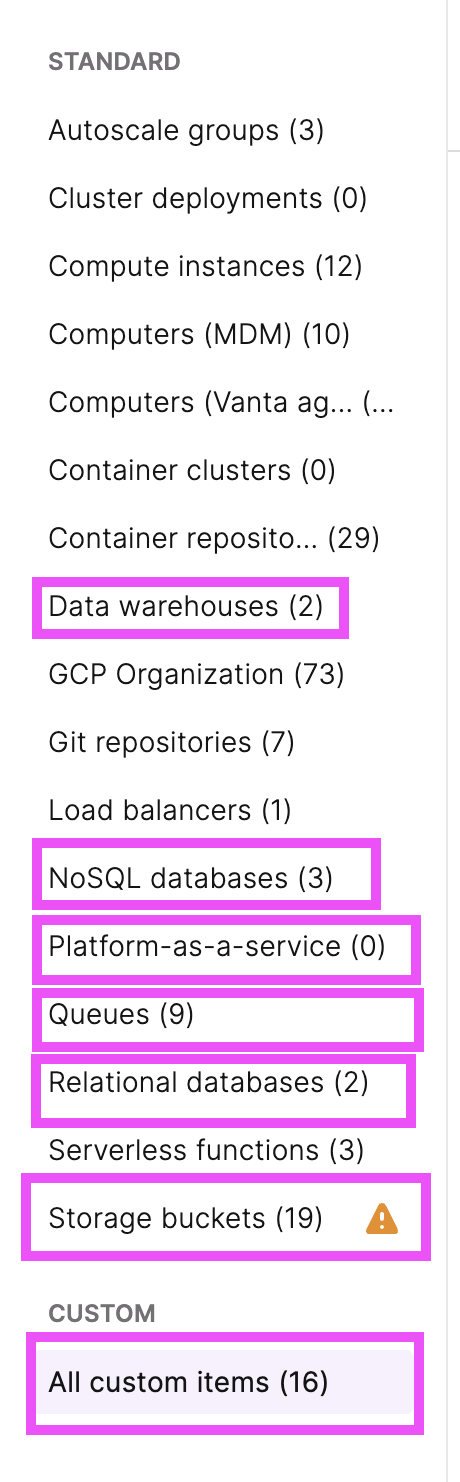Go to Compute instances (12)
460x1482 pixels.
205,266
